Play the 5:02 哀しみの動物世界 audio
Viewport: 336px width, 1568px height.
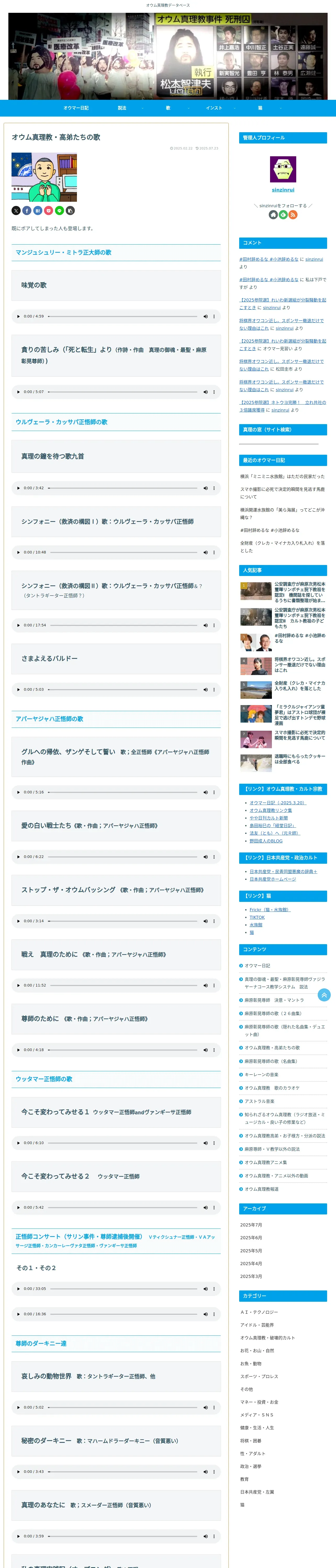[18, 1407]
